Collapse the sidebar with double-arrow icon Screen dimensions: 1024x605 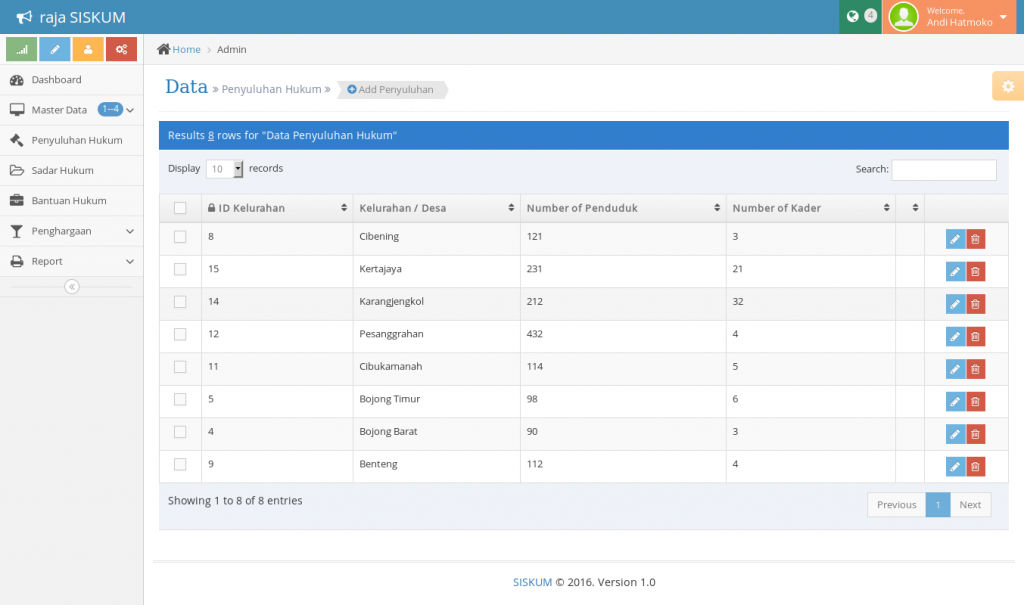71,287
